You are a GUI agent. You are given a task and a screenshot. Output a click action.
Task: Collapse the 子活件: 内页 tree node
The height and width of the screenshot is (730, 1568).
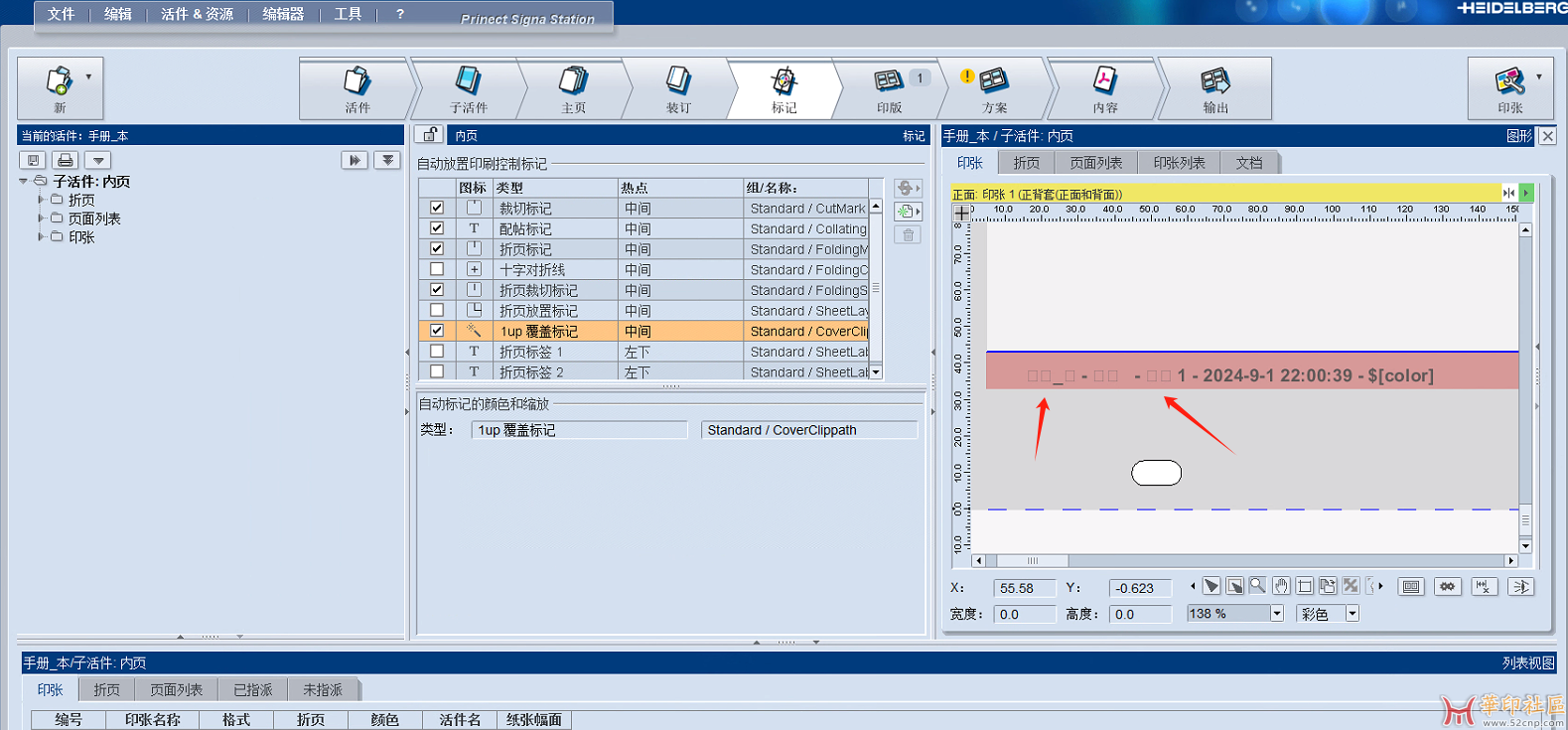click(x=24, y=182)
